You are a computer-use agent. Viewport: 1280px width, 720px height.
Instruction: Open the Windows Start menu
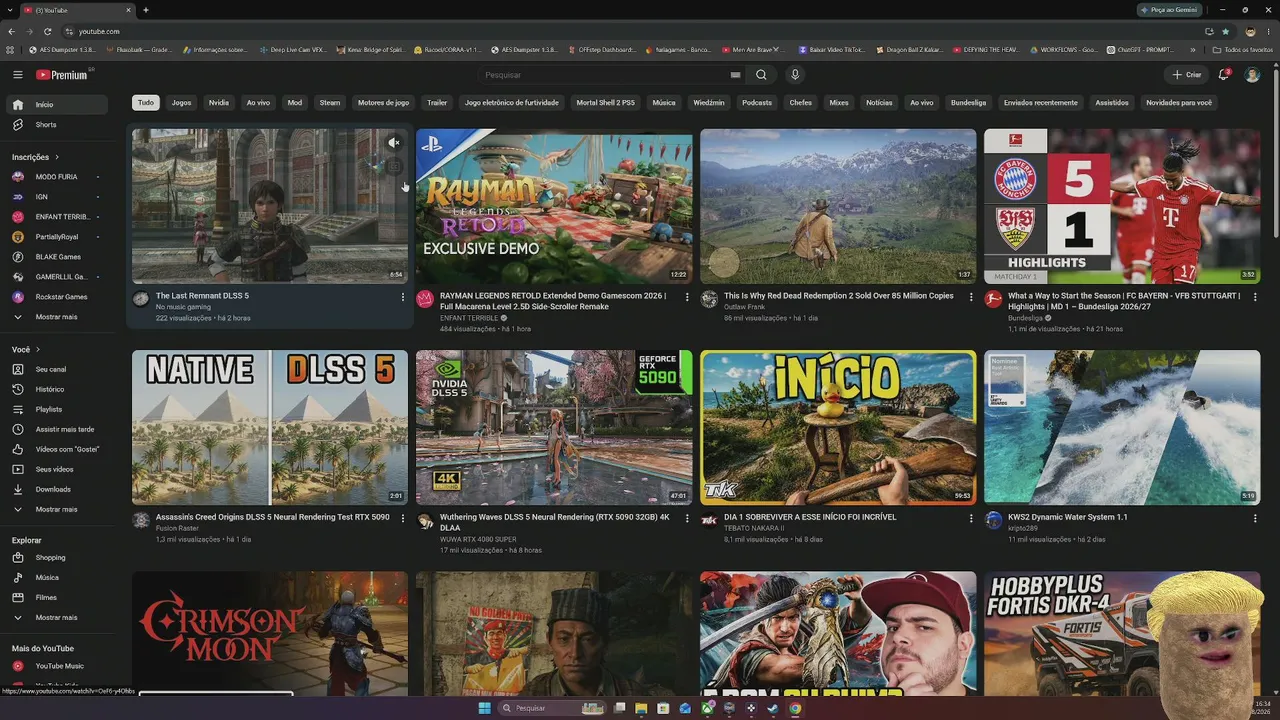click(485, 708)
